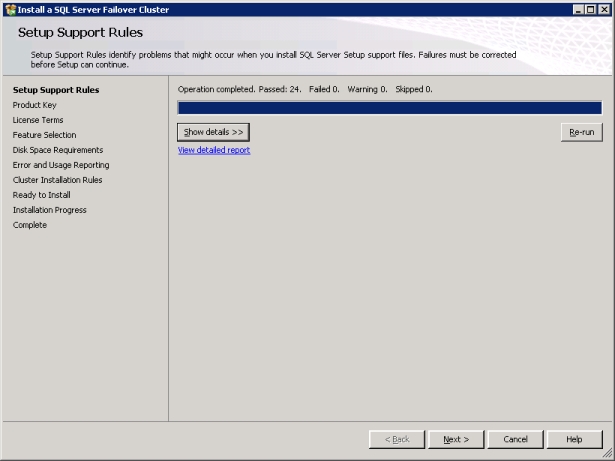
Task: Click the Operation completed status text
Action: [305, 89]
